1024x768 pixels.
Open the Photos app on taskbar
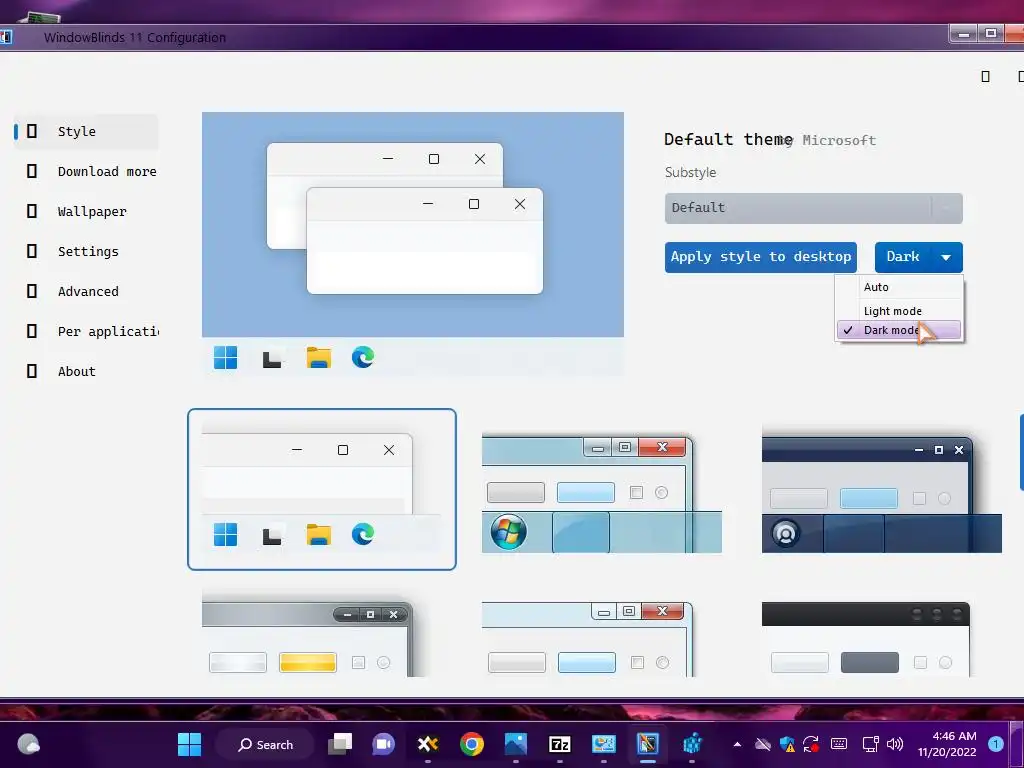[x=516, y=744]
